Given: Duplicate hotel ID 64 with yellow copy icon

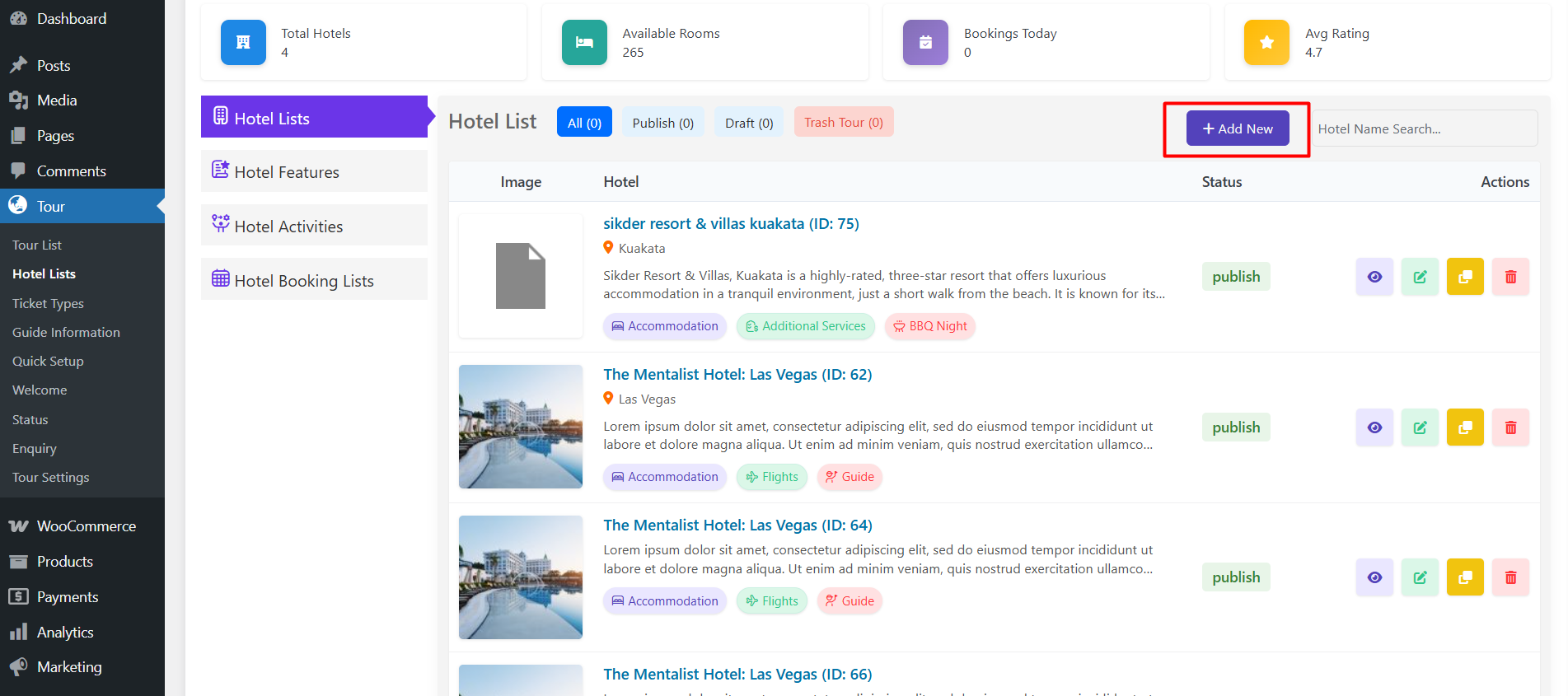Looking at the screenshot, I should click(x=1465, y=577).
